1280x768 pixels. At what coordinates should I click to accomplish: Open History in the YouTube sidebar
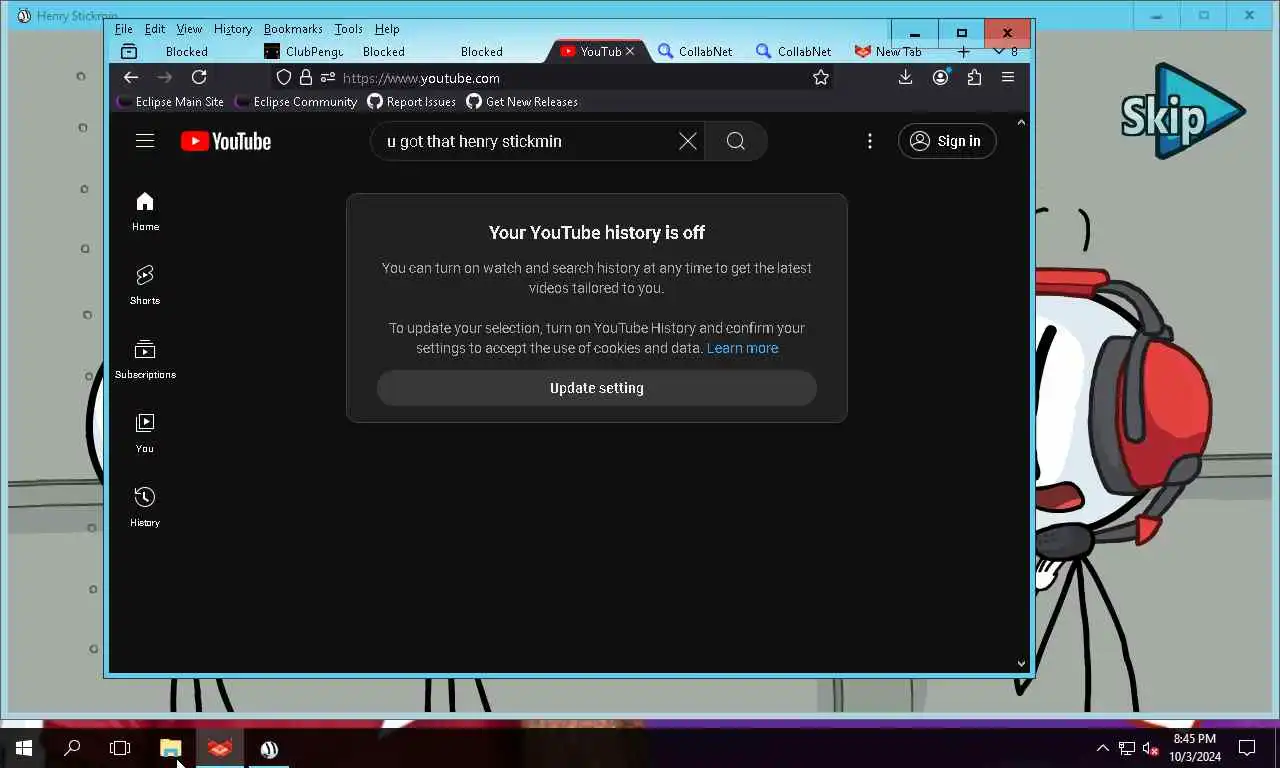click(145, 508)
